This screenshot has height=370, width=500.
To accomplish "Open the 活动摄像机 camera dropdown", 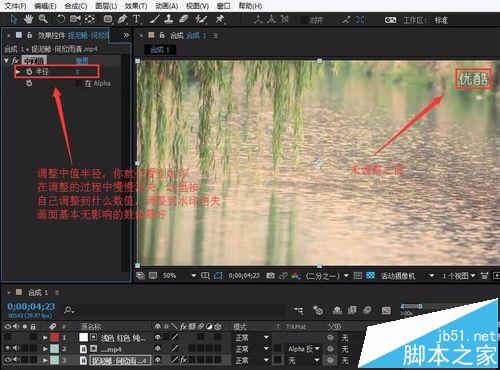I will (407, 276).
